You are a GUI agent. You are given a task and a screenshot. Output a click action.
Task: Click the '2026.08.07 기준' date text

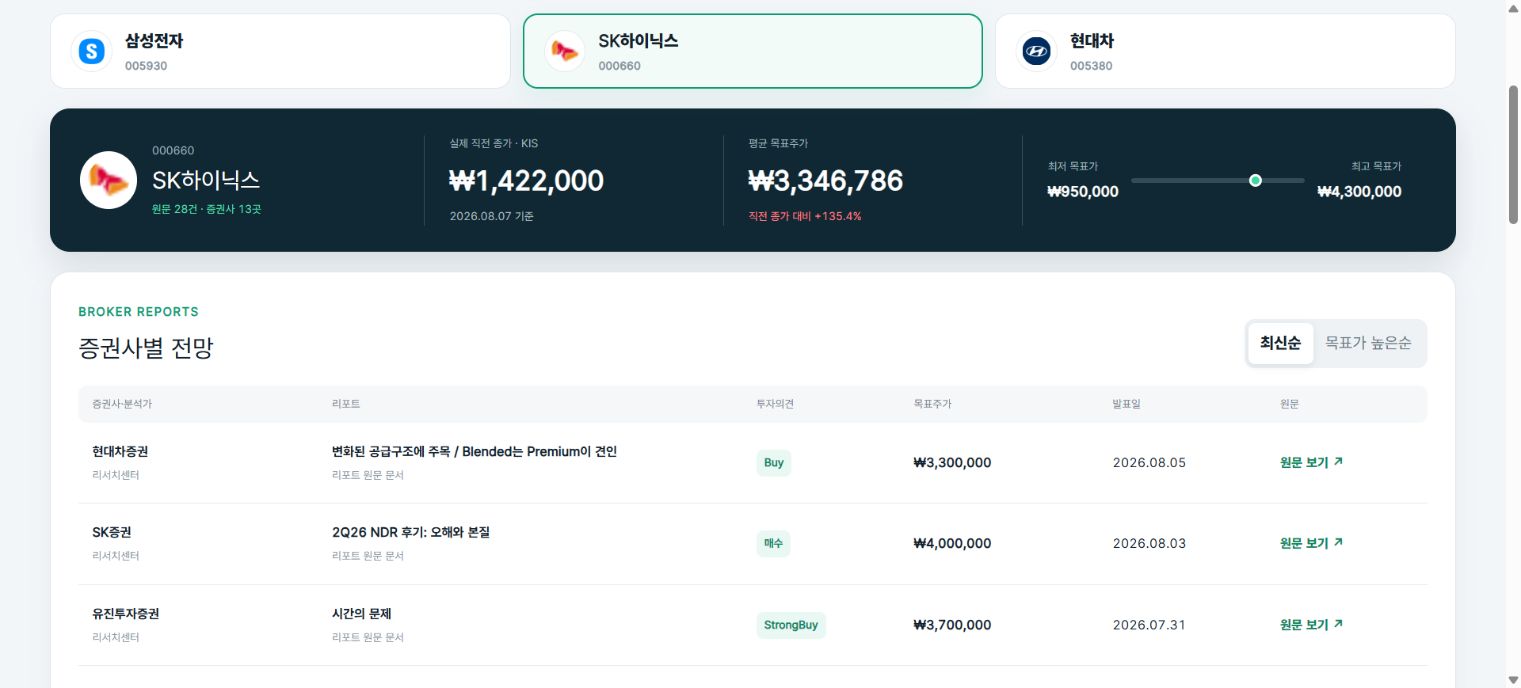pos(492,216)
